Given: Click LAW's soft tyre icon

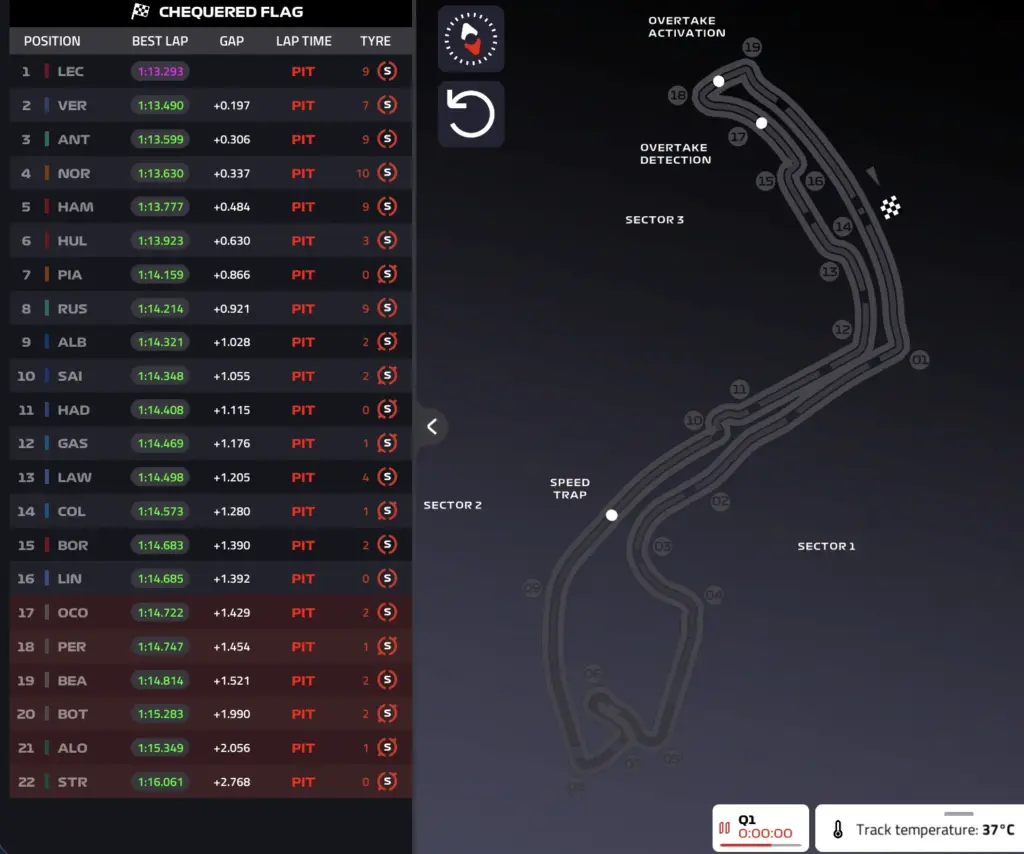Looking at the screenshot, I should coord(387,477).
